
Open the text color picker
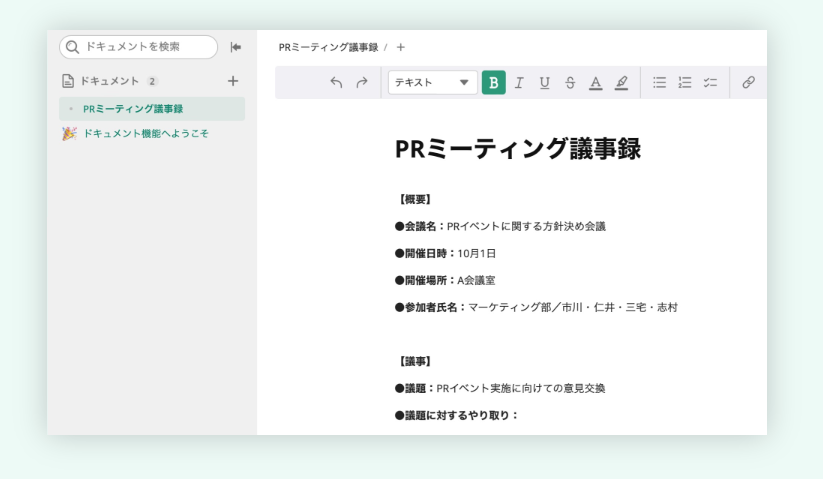point(596,83)
